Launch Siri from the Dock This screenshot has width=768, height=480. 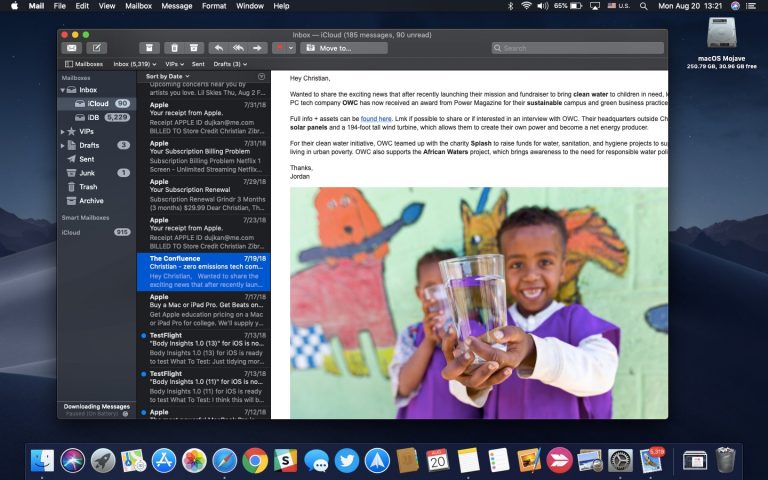[73, 460]
